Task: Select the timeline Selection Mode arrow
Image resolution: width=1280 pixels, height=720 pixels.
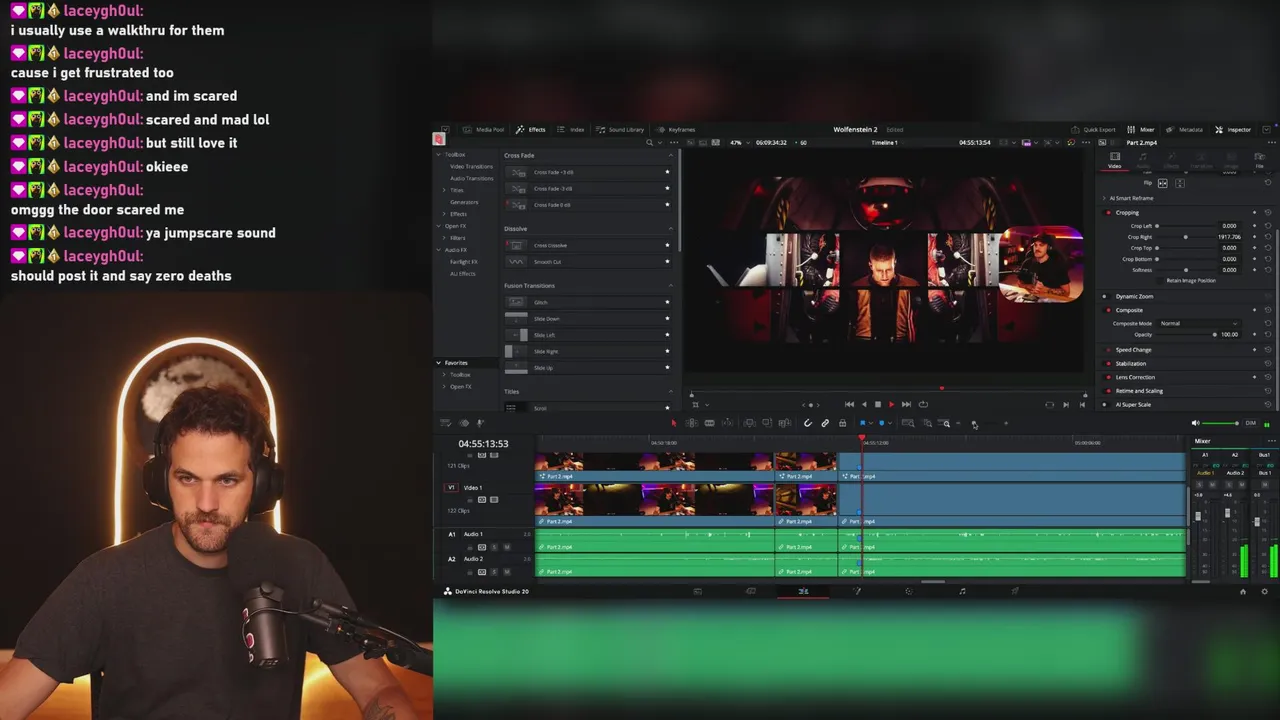Action: tap(673, 423)
